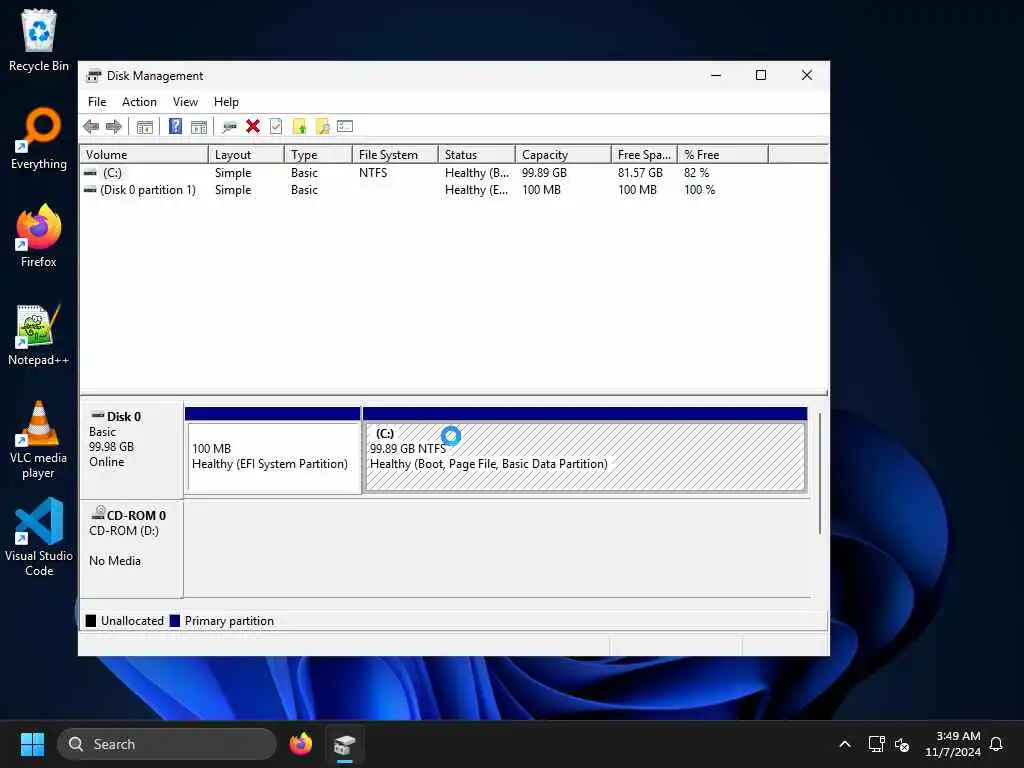This screenshot has height=768, width=1024.
Task: Open the clock showing 3:49 AM
Action: 953,744
